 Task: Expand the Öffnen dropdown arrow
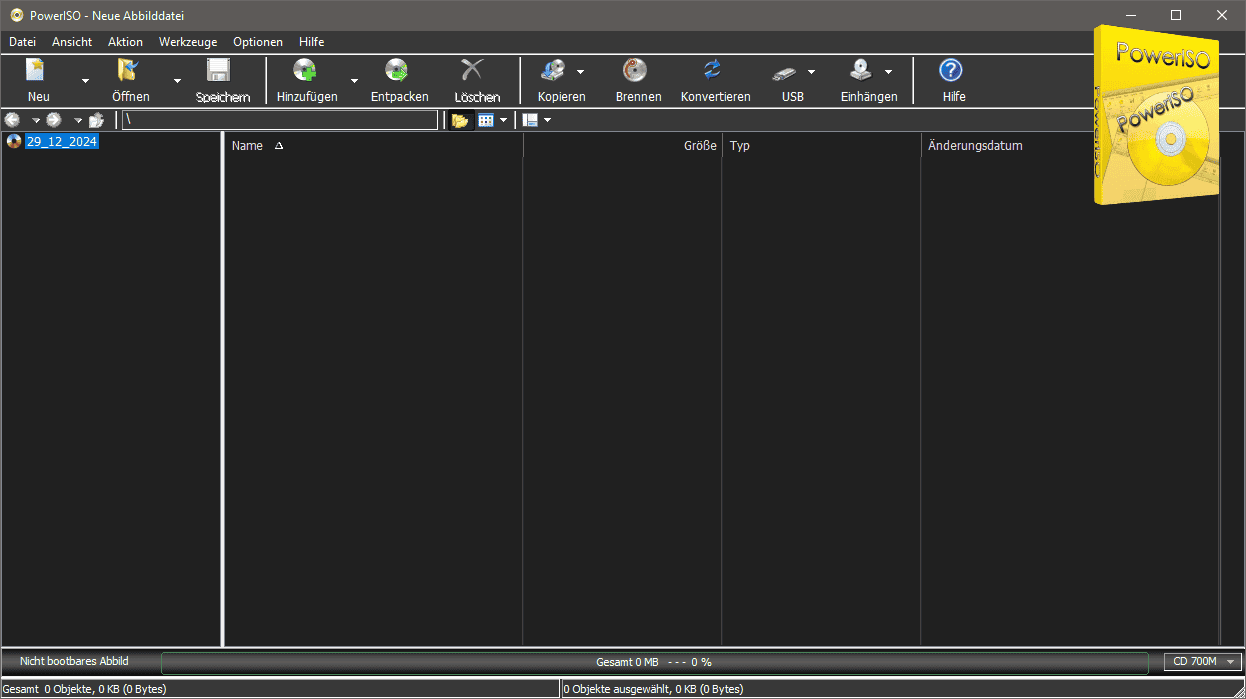177,81
